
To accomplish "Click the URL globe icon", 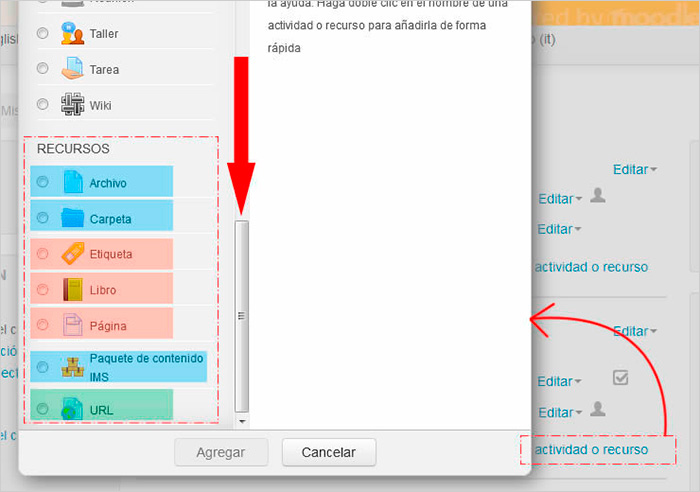I will [x=73, y=409].
